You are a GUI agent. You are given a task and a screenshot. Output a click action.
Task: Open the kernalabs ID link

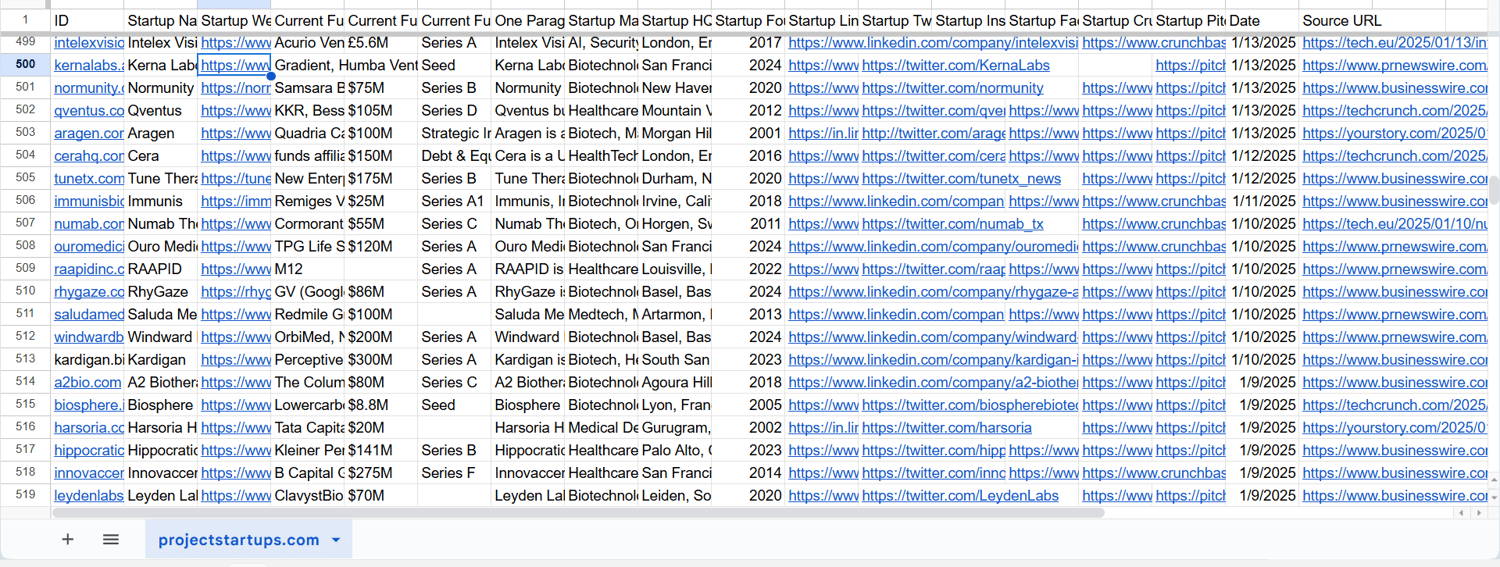(x=89, y=65)
